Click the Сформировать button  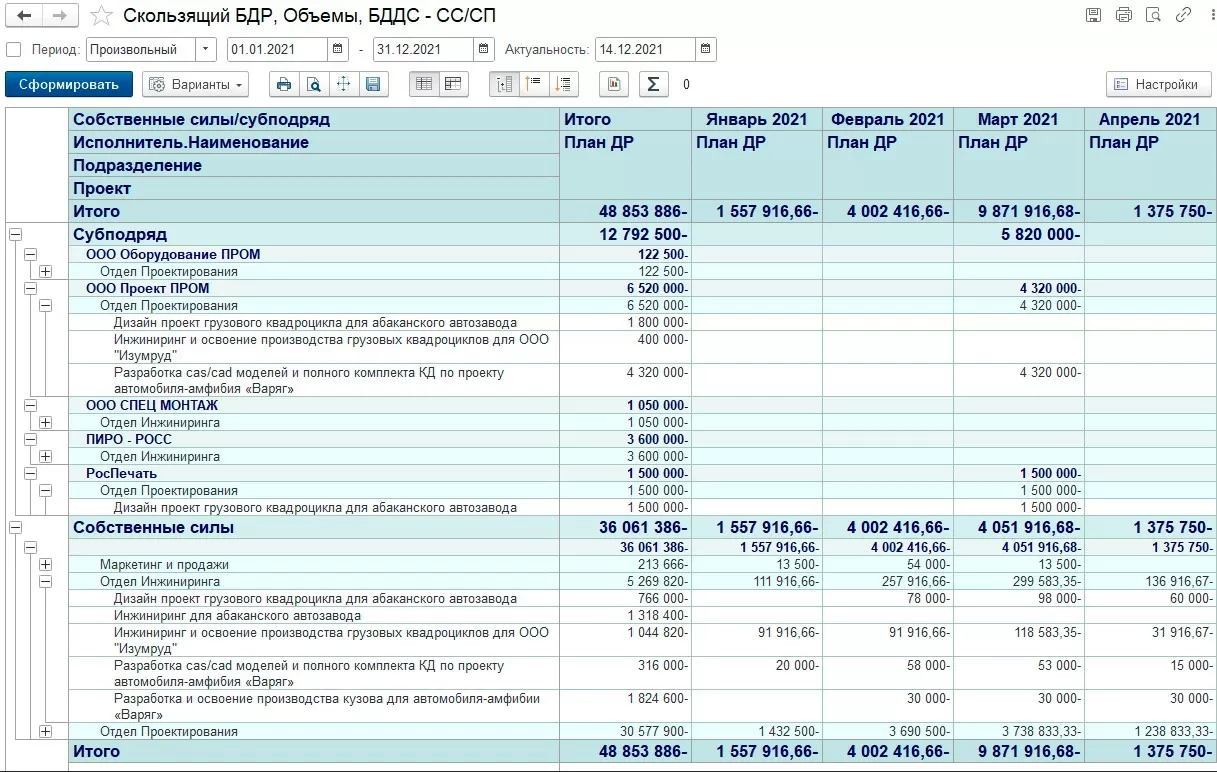(68, 85)
